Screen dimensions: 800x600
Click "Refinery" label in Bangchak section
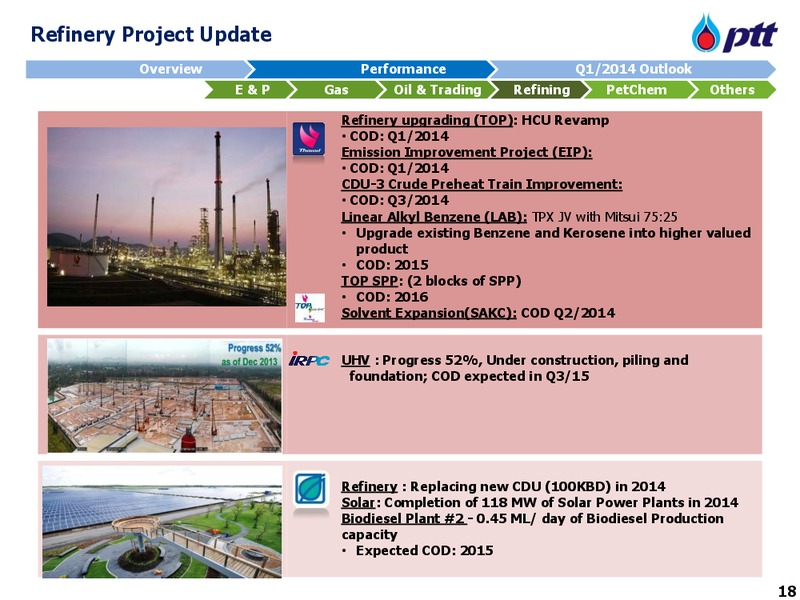(369, 486)
